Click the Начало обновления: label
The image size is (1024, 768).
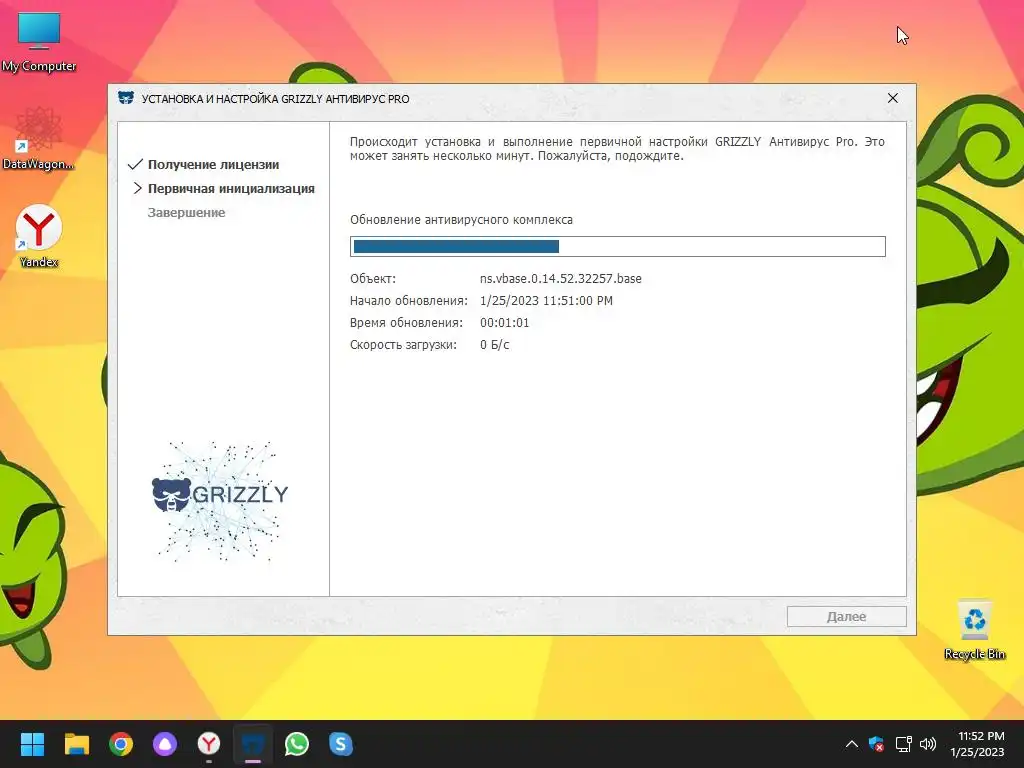[409, 301]
